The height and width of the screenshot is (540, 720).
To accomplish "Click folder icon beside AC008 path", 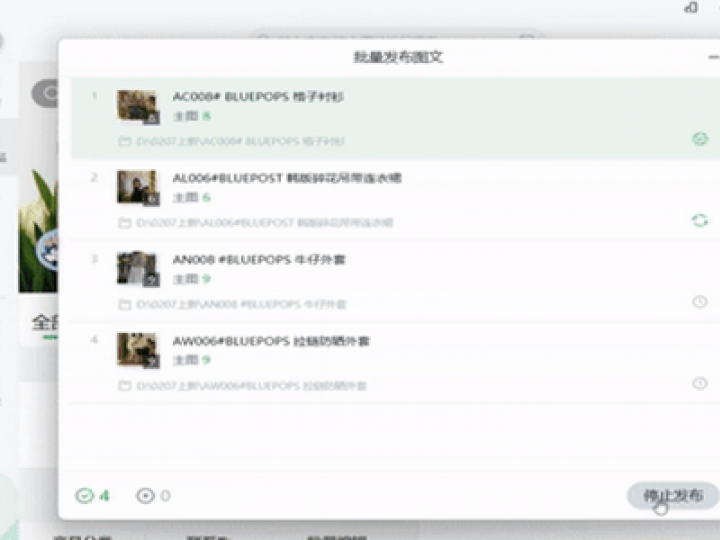I will coord(125,142).
